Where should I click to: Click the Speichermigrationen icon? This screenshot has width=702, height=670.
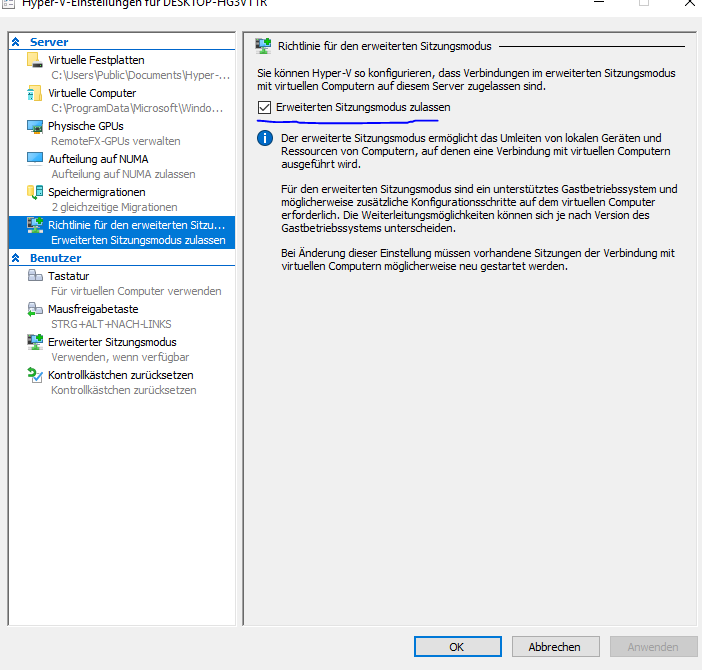(x=34, y=192)
